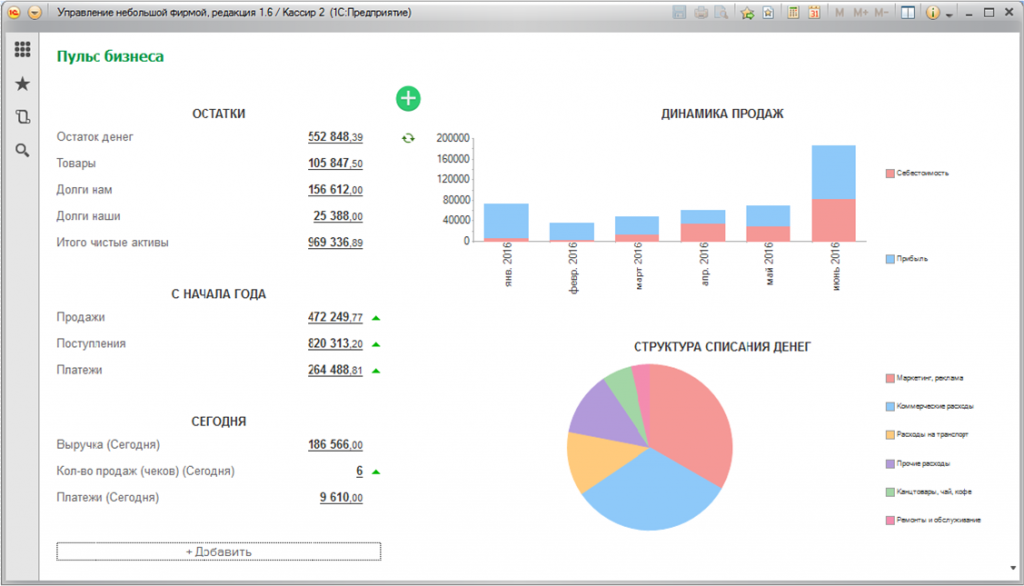The width and height of the screenshot is (1024, 586).
Task: Open History scroll icon in sidebar
Action: coord(22,117)
